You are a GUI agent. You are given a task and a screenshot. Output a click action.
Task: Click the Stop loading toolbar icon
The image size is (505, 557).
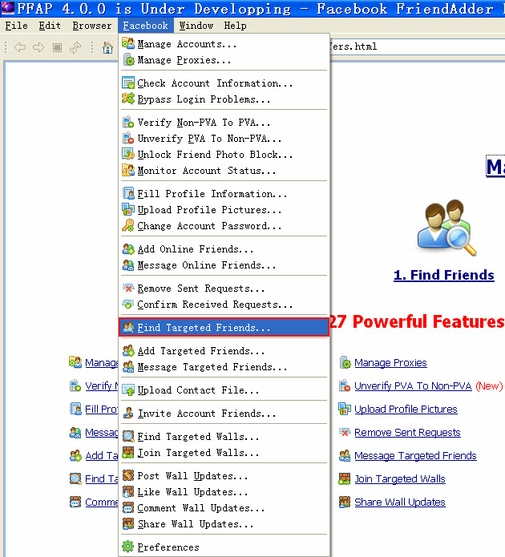(57, 47)
